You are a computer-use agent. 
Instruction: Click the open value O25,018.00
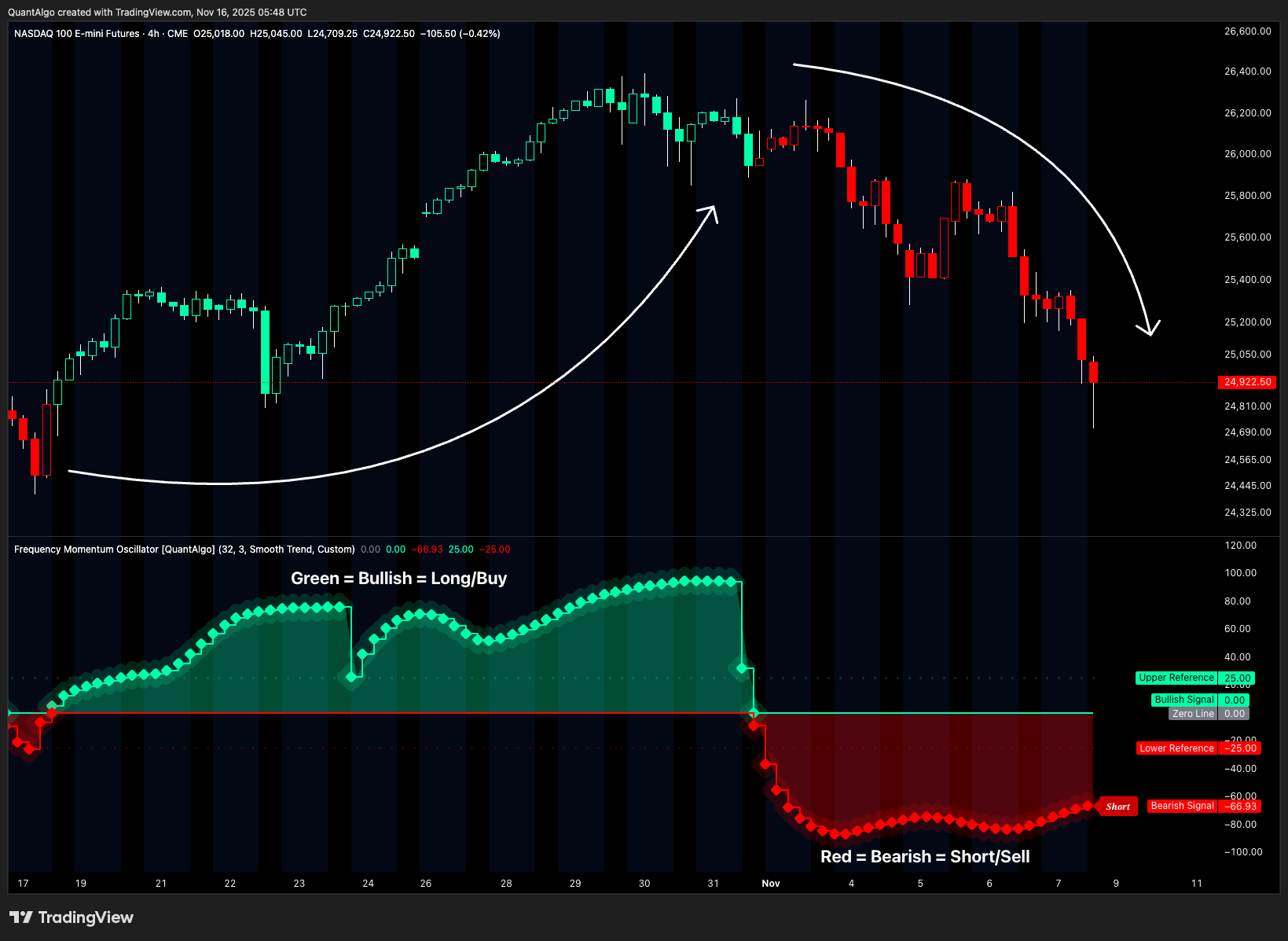(x=218, y=34)
